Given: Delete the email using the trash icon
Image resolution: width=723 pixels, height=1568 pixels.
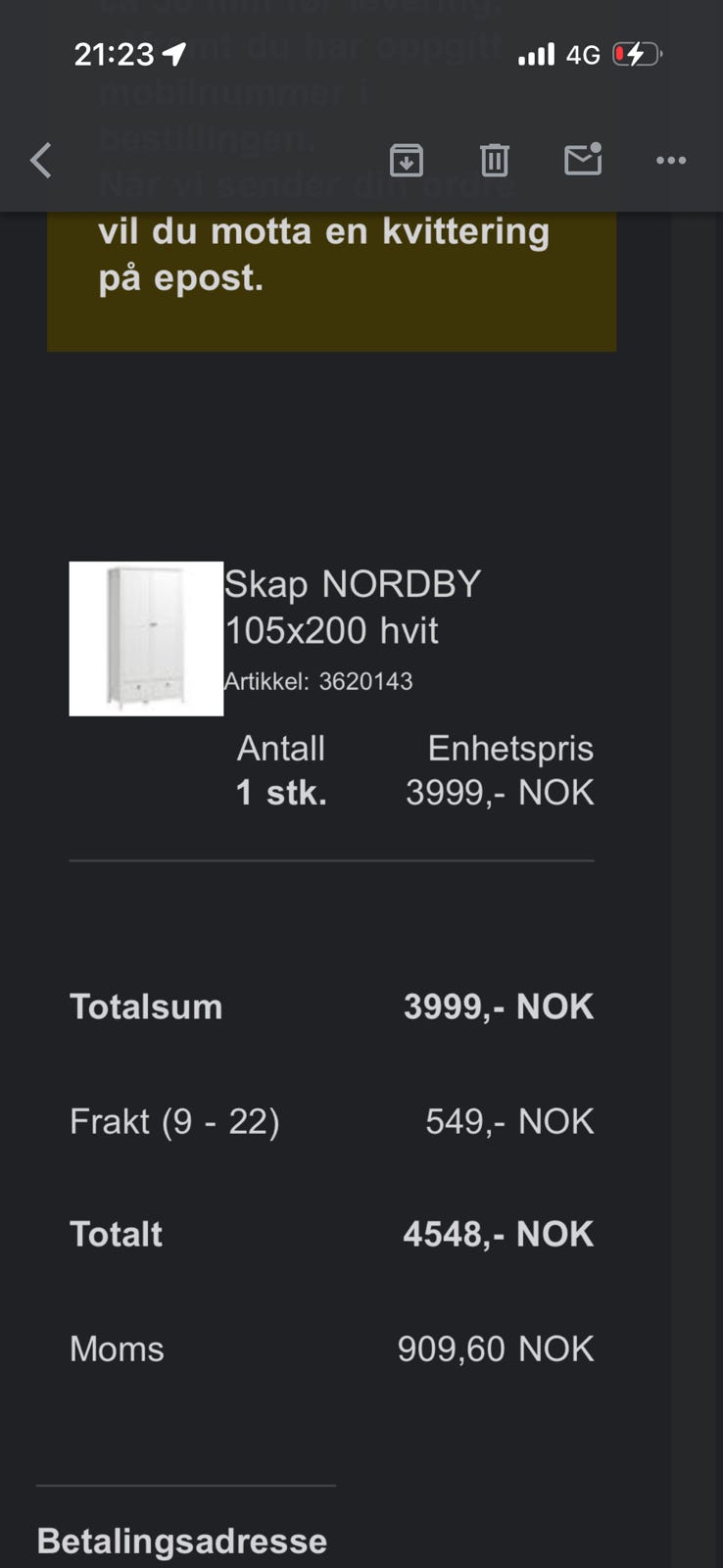Looking at the screenshot, I should tap(494, 160).
